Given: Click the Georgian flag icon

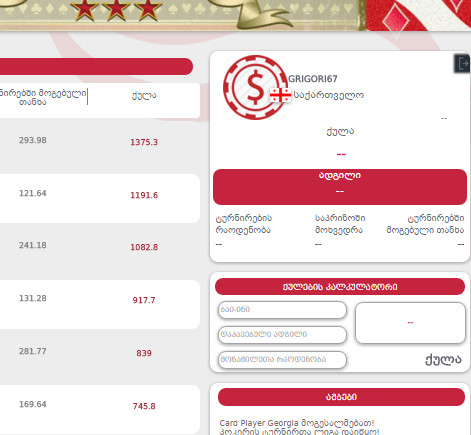Looking at the screenshot, I should [280, 95].
